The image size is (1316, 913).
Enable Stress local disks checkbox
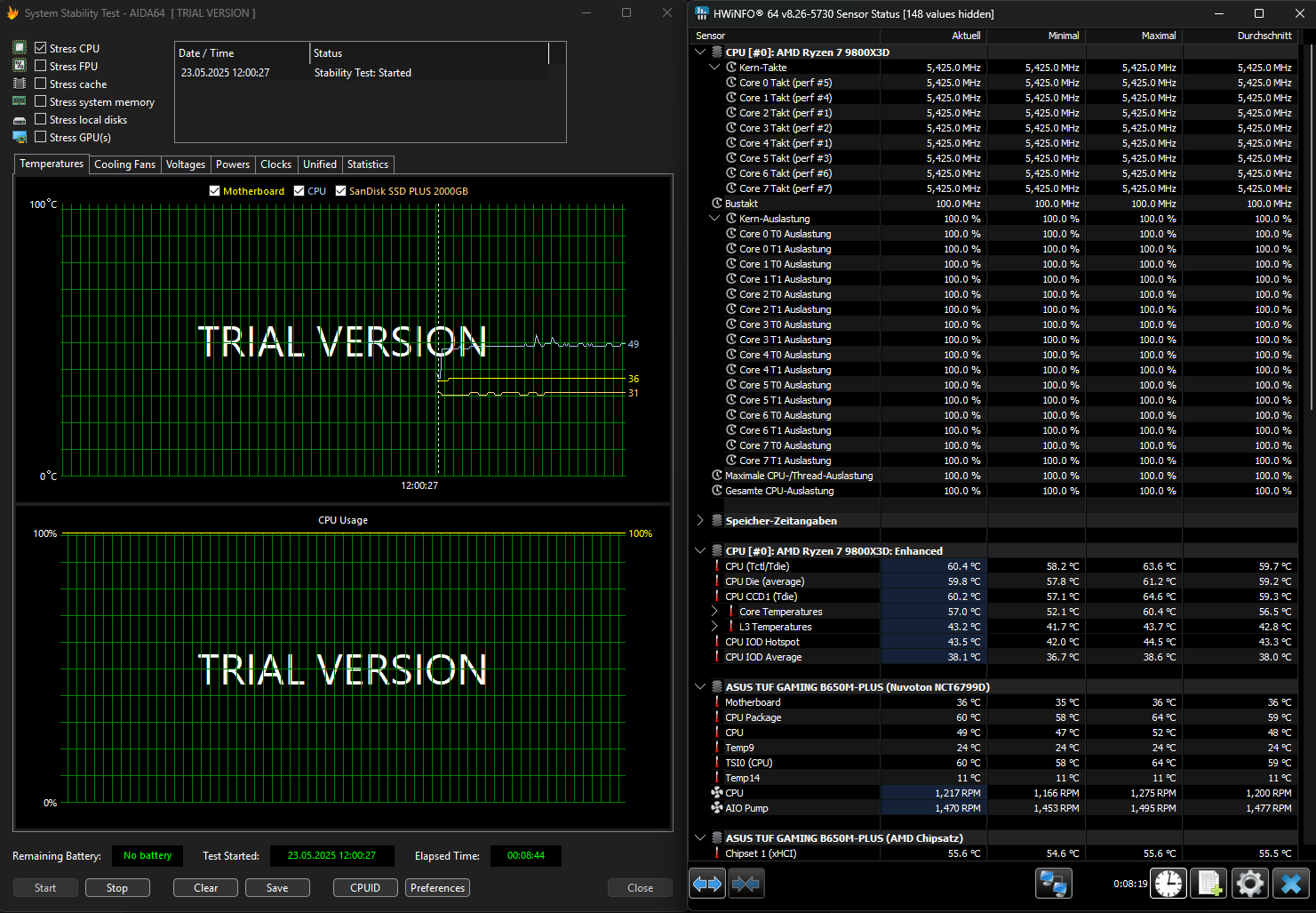[40, 119]
